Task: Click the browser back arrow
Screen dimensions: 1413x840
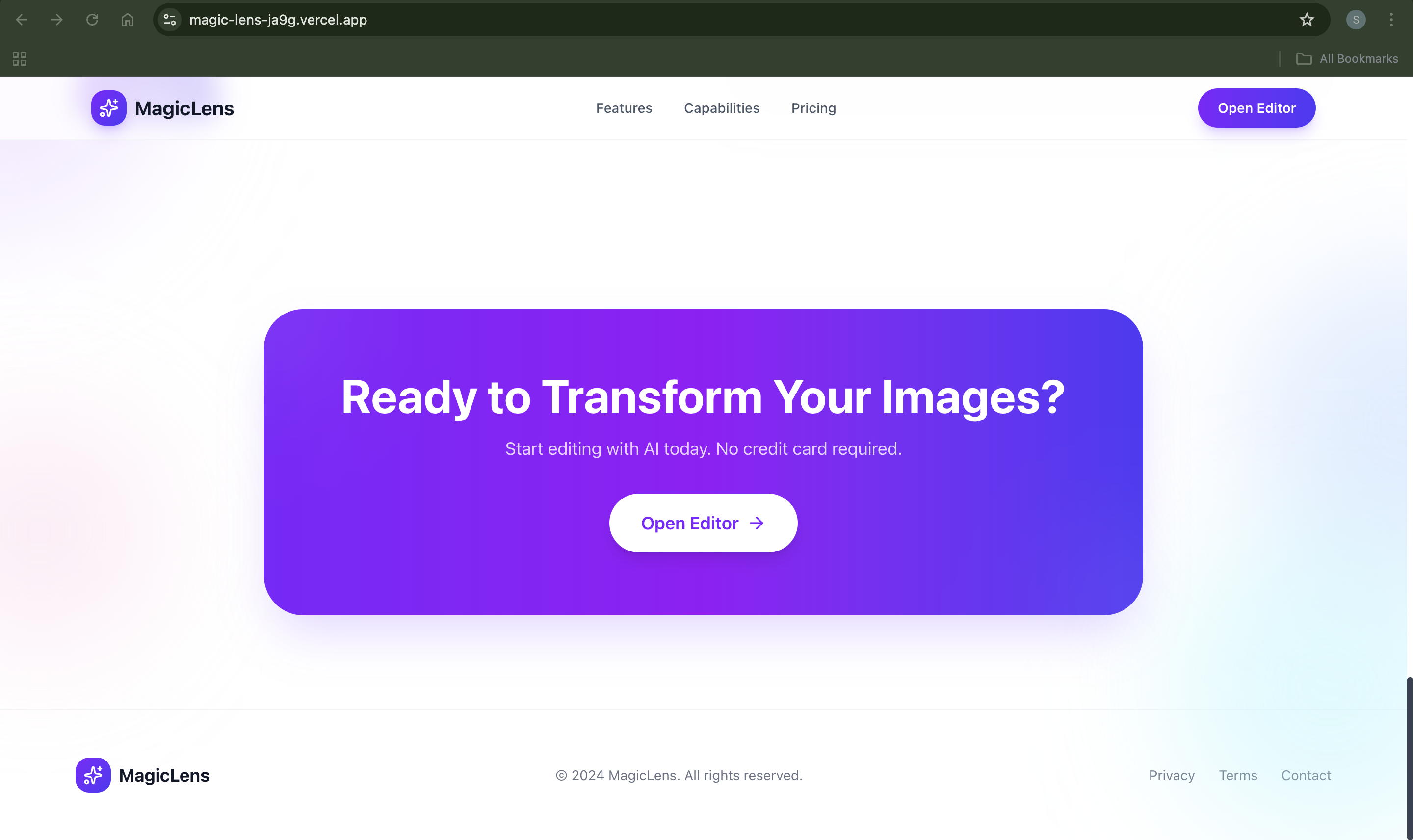Action: (x=22, y=20)
